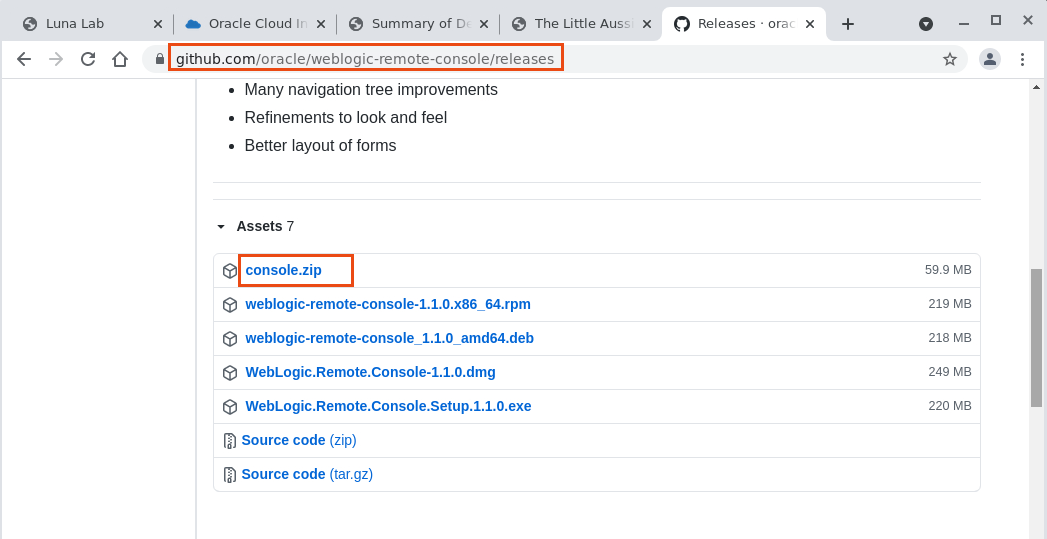This screenshot has width=1047, height=539.
Task: Close the Luna Lab tab
Action: 158,24
